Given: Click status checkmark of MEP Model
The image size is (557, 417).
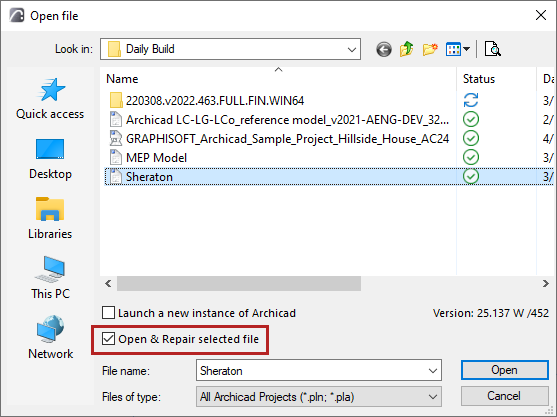Looking at the screenshot, I should coord(471,157).
